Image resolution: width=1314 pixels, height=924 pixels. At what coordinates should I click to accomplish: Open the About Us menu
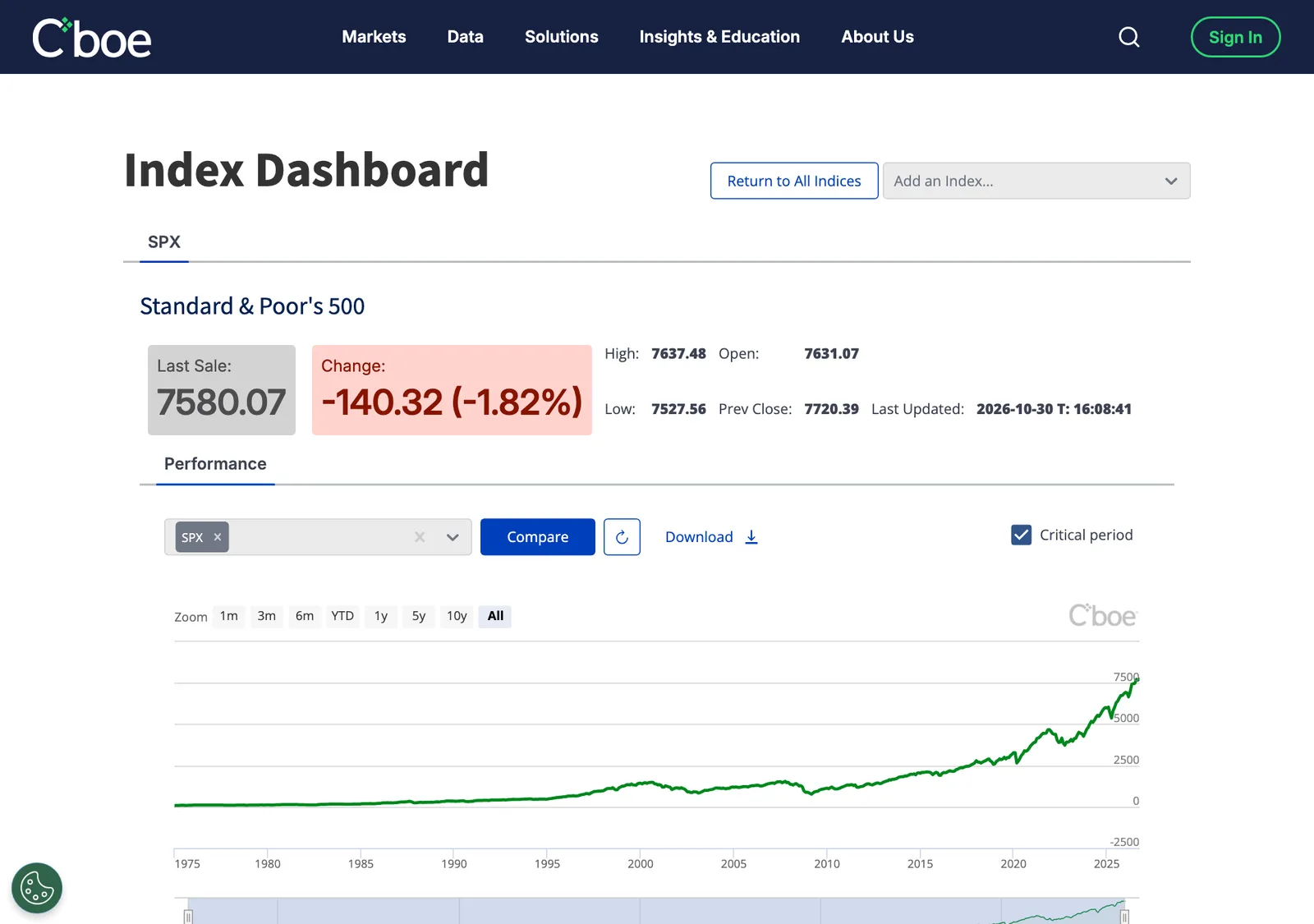click(x=877, y=37)
